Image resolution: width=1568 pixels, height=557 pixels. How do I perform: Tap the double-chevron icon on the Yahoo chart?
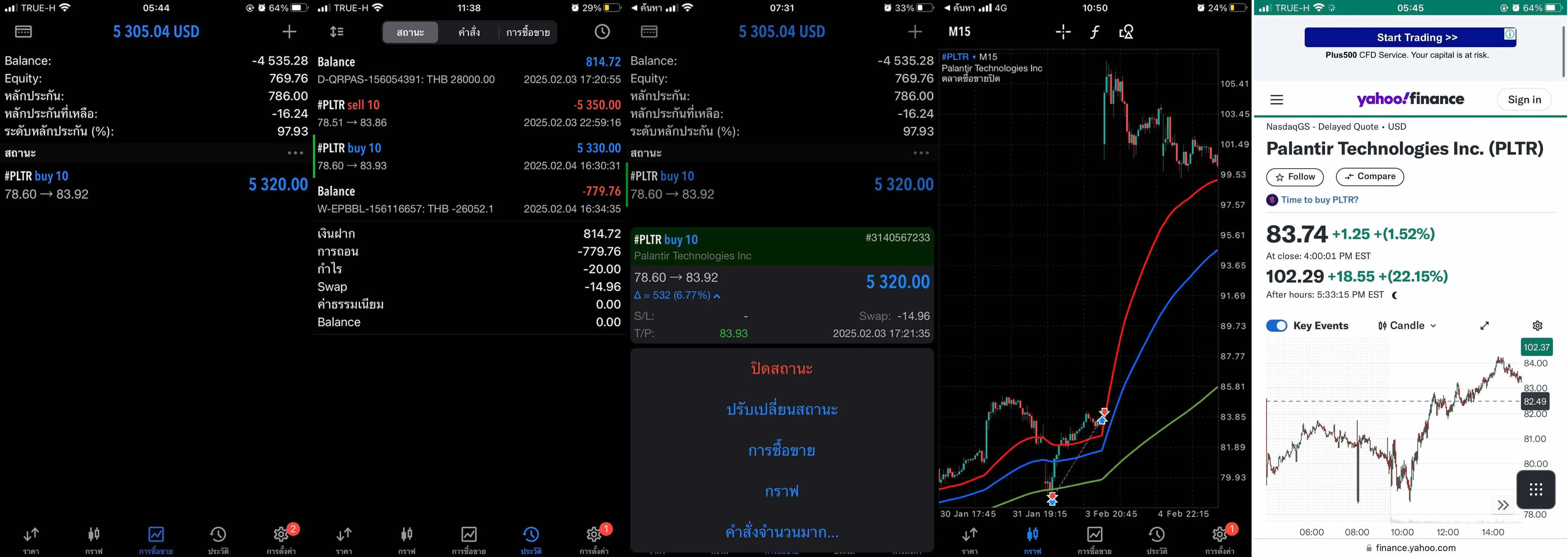pyautogui.click(x=1503, y=505)
